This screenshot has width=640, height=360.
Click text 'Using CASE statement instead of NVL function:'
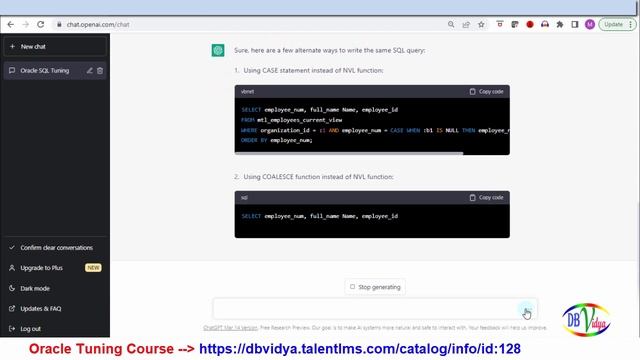313,71
